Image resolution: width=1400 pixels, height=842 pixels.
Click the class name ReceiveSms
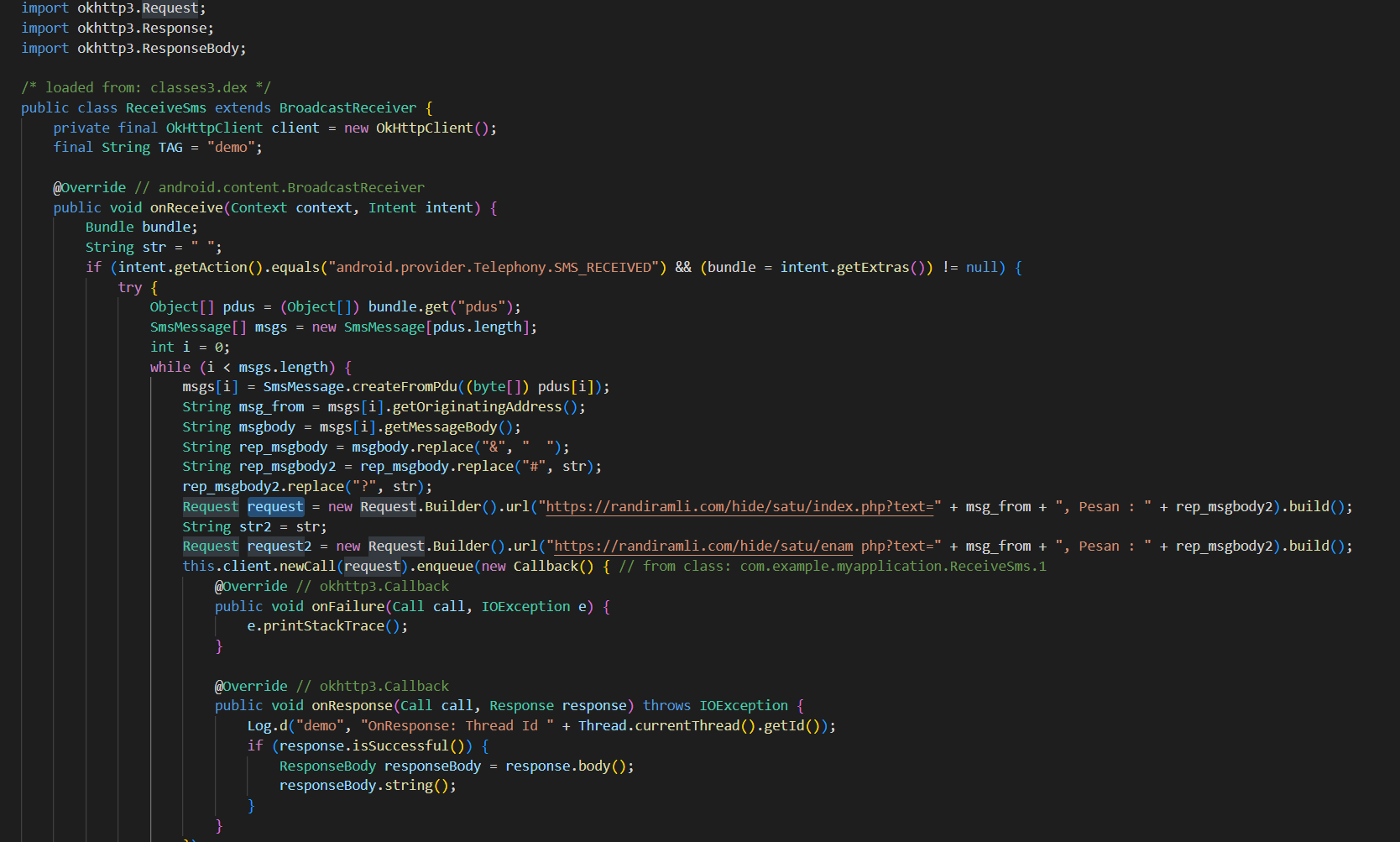coord(166,107)
